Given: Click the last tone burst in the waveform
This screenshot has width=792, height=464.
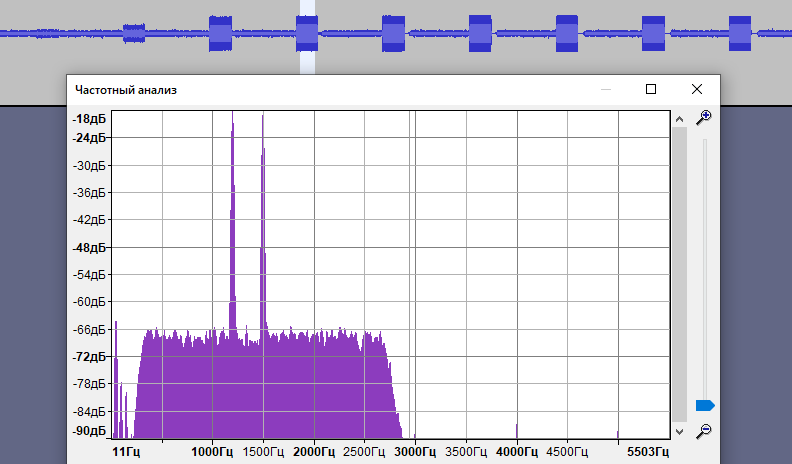Looking at the screenshot, I should pos(740,34).
